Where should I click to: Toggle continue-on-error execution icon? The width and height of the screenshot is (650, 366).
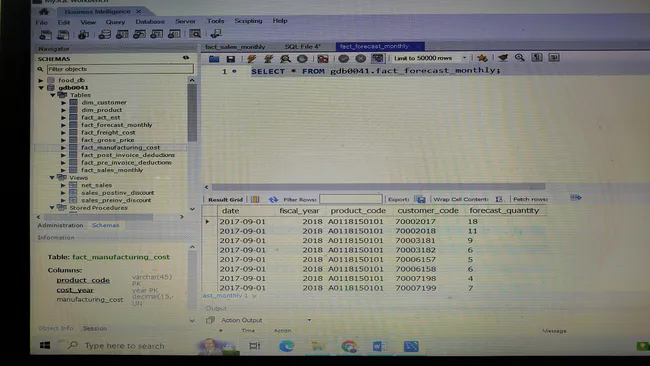coord(323,59)
